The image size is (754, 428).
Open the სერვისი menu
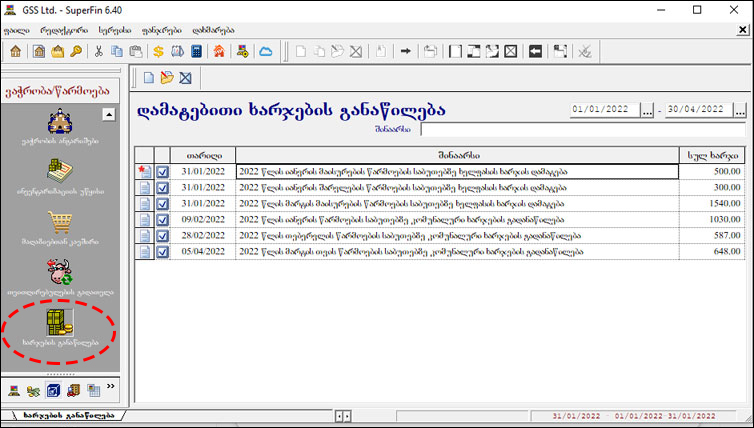(115, 30)
